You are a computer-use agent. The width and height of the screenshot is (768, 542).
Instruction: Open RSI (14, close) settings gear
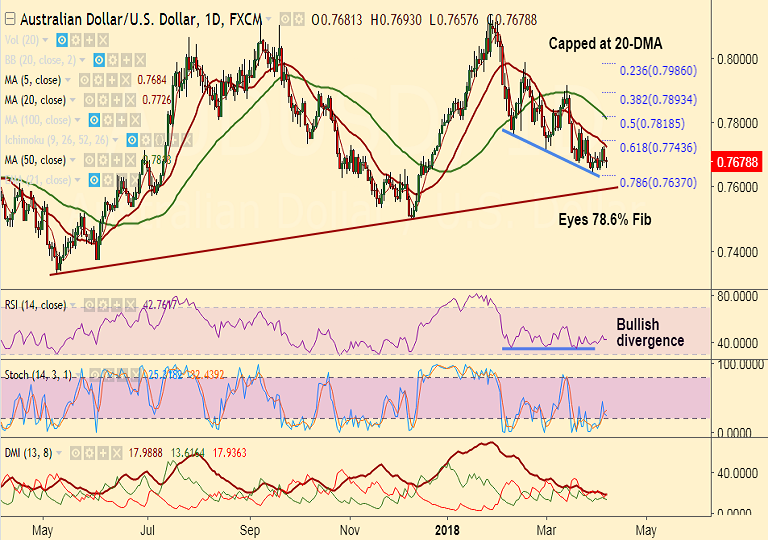[x=103, y=305]
